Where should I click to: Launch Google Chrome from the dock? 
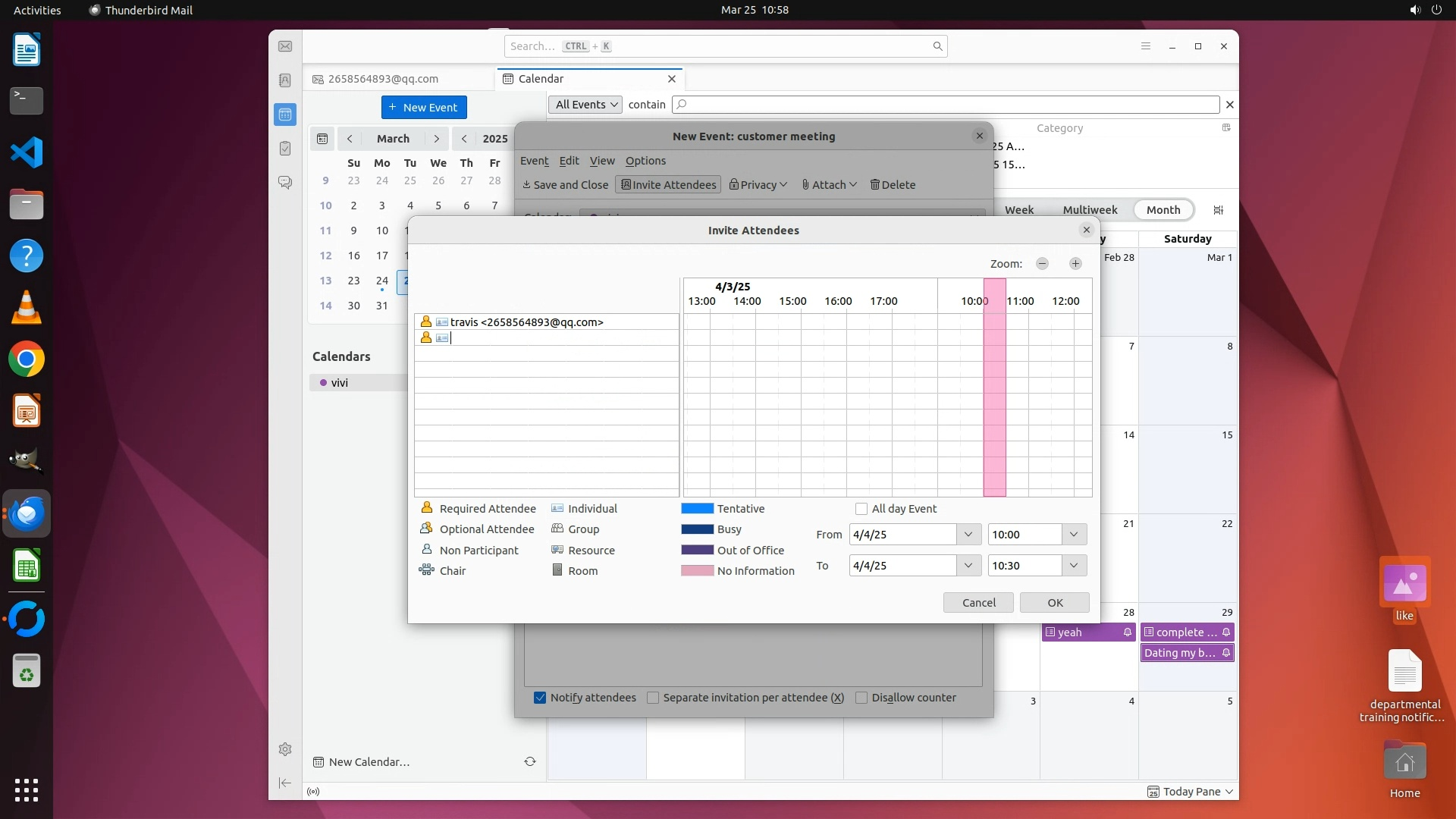coord(27,359)
